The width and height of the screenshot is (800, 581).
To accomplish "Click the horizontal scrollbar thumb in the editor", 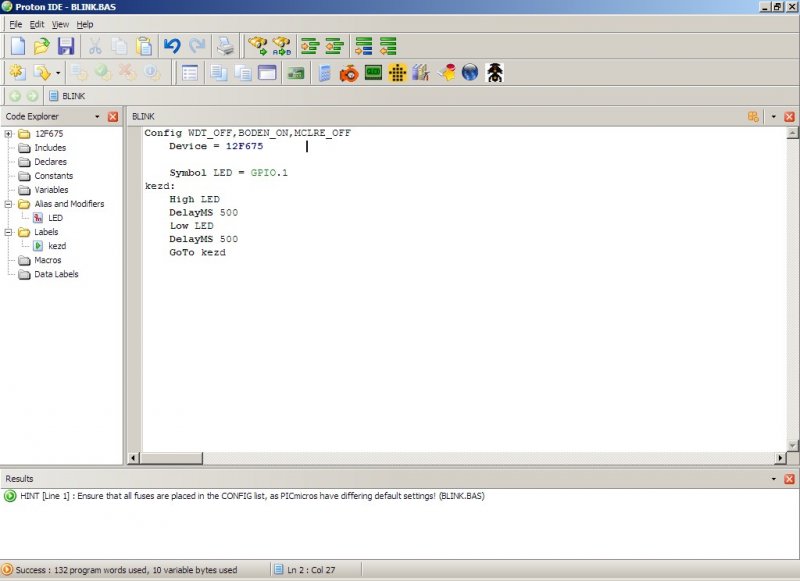I will click(170, 458).
